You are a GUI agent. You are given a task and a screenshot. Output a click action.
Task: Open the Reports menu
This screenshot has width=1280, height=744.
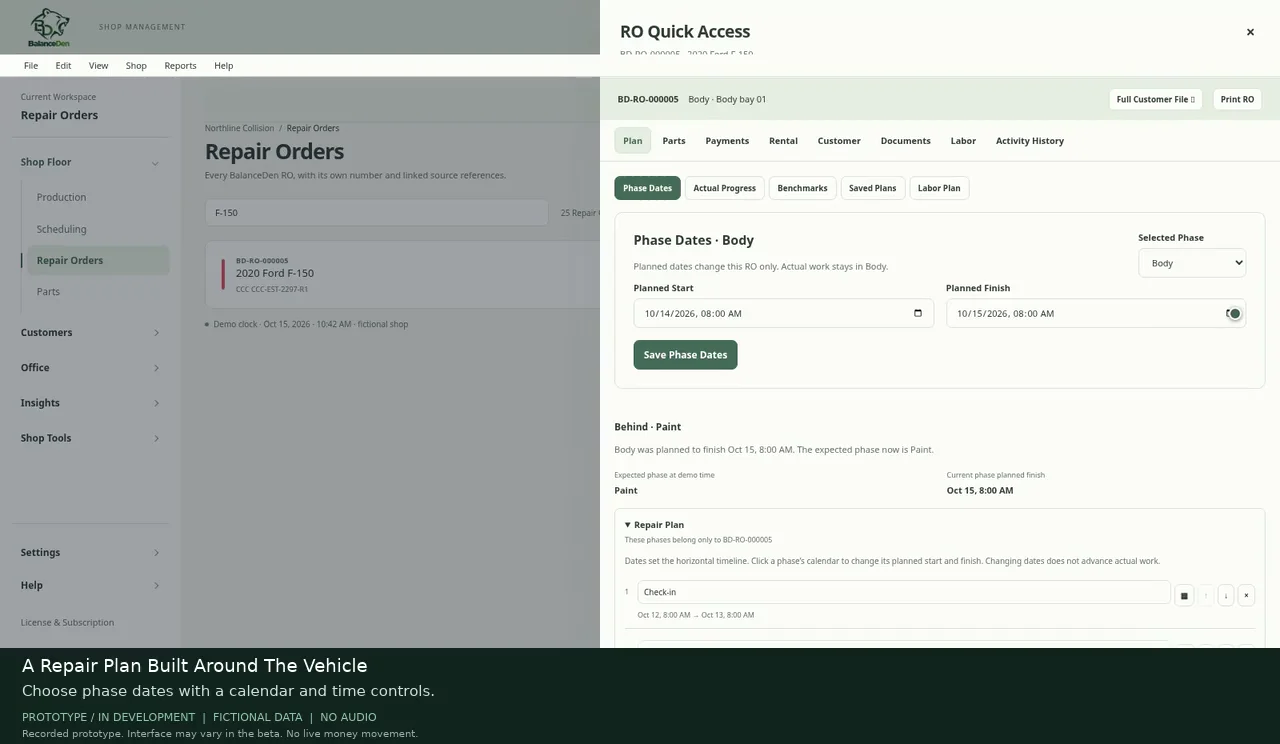180,65
